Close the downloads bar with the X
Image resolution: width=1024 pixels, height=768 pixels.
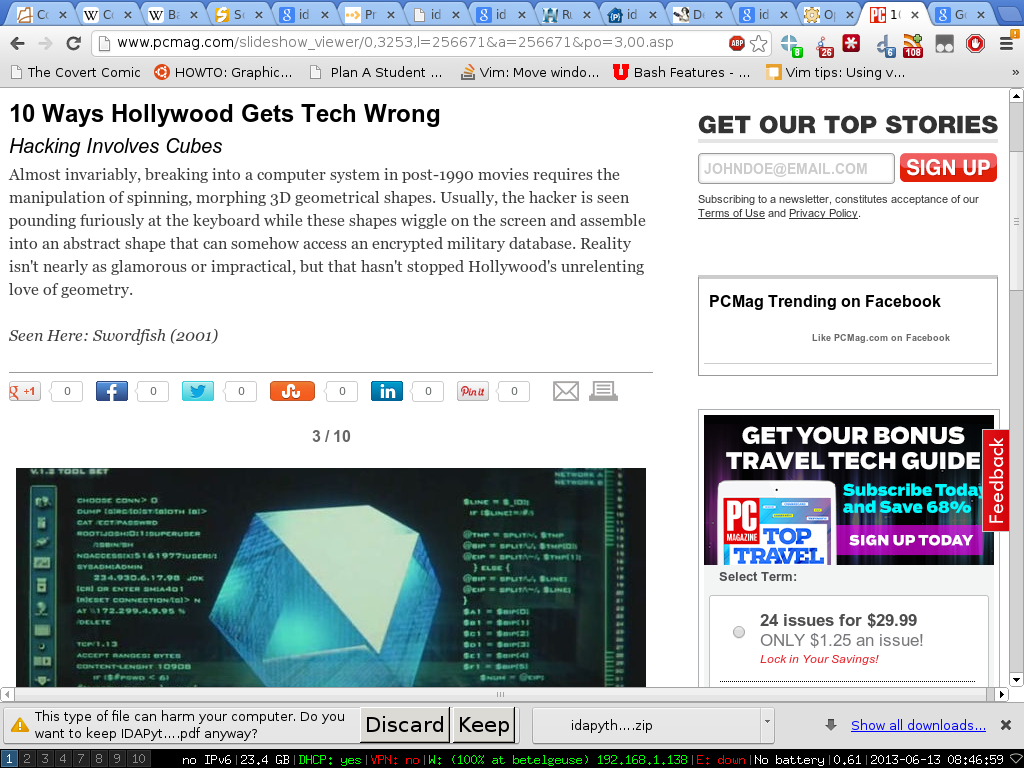pyautogui.click(x=1006, y=725)
